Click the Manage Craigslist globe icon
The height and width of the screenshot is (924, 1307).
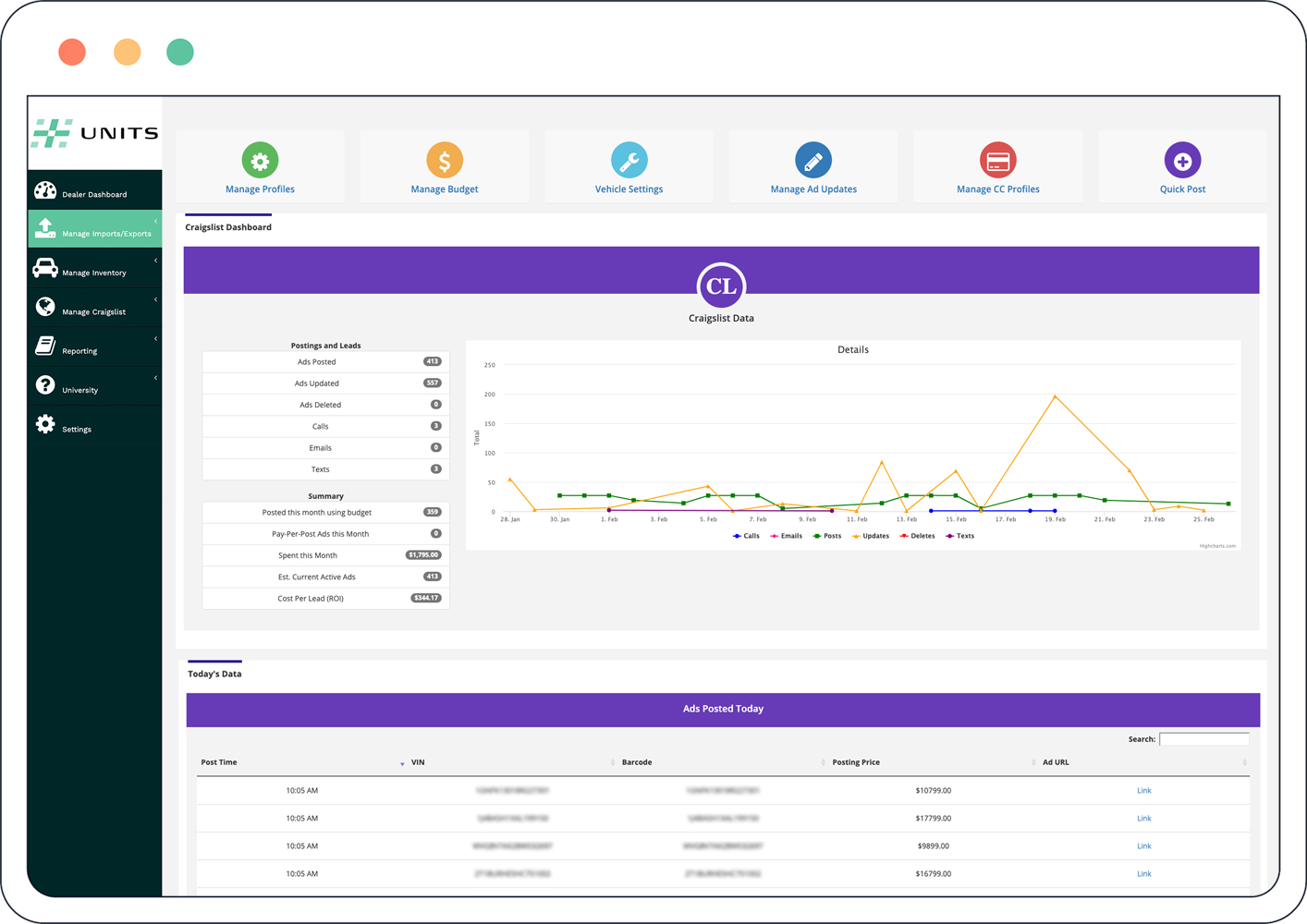click(x=45, y=307)
